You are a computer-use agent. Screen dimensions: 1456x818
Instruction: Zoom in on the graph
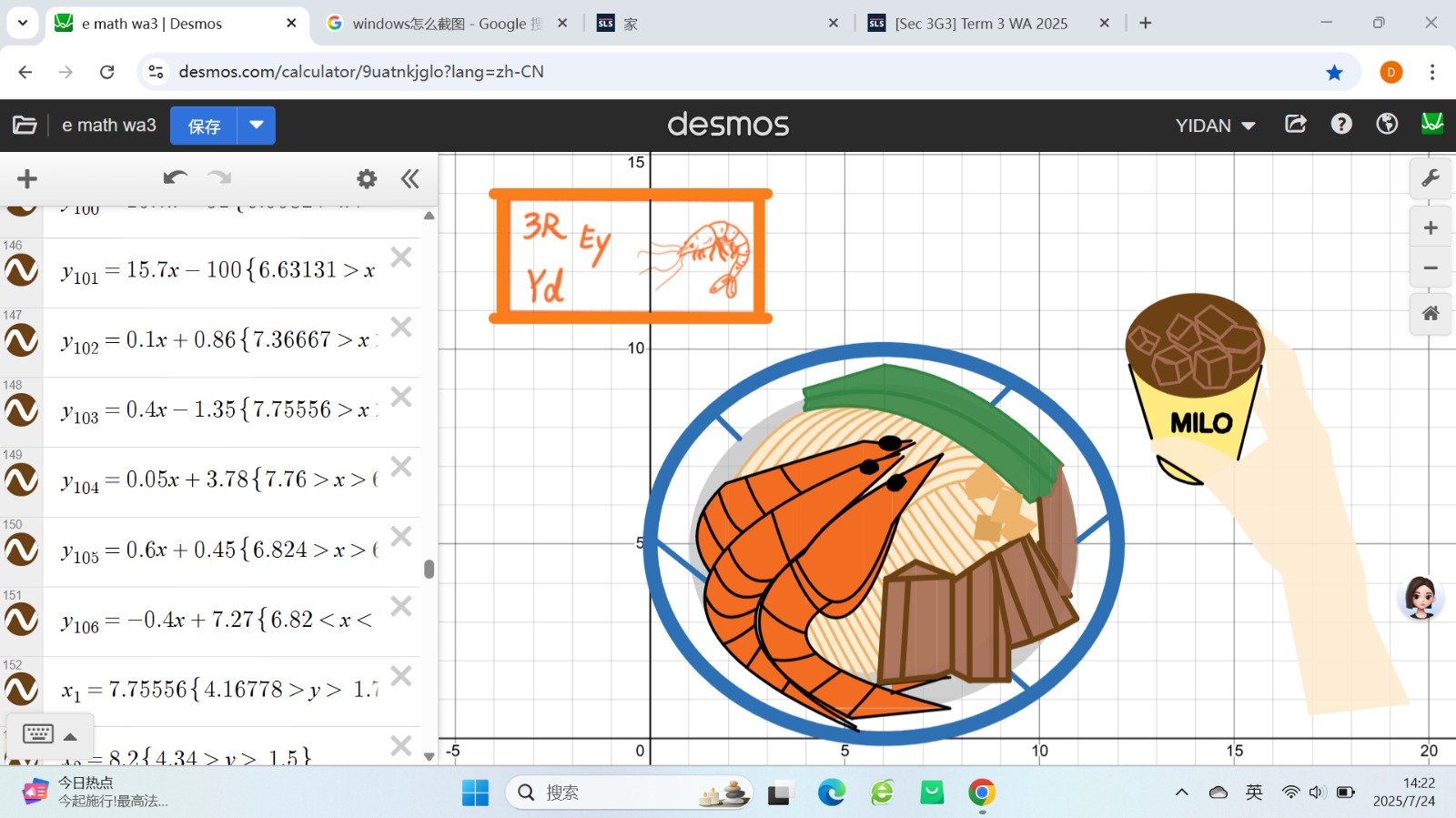pyautogui.click(x=1431, y=228)
